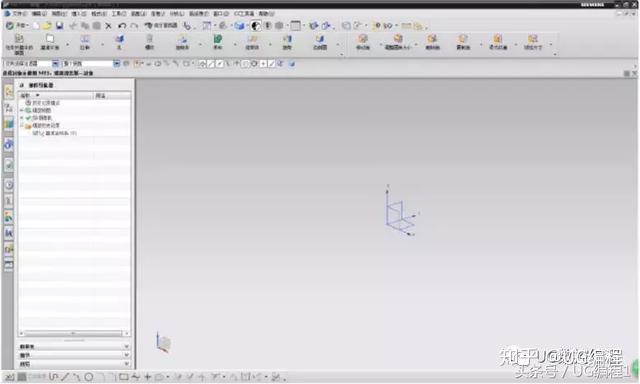This screenshot has height=384, width=640.
Task: Select the Arc tool in sketch toolbar
Action: 76,377
